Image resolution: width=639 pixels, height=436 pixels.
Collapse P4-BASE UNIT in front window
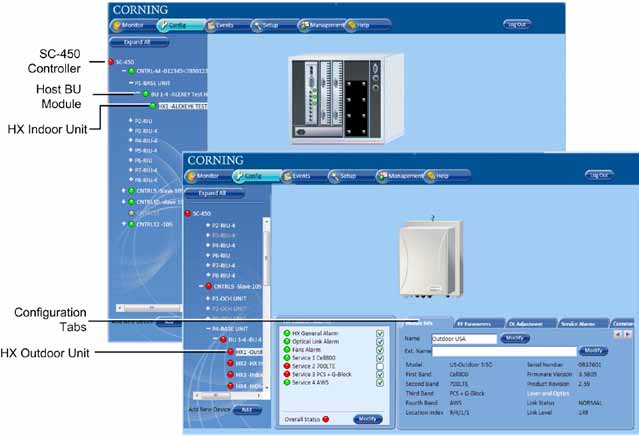point(208,328)
